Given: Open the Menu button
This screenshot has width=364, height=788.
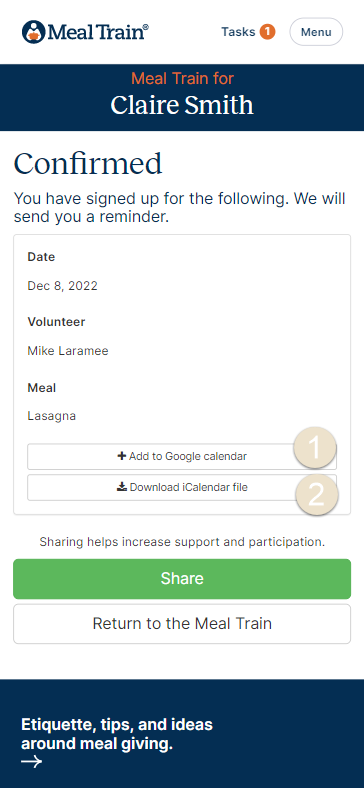Looking at the screenshot, I should pyautogui.click(x=316, y=32).
